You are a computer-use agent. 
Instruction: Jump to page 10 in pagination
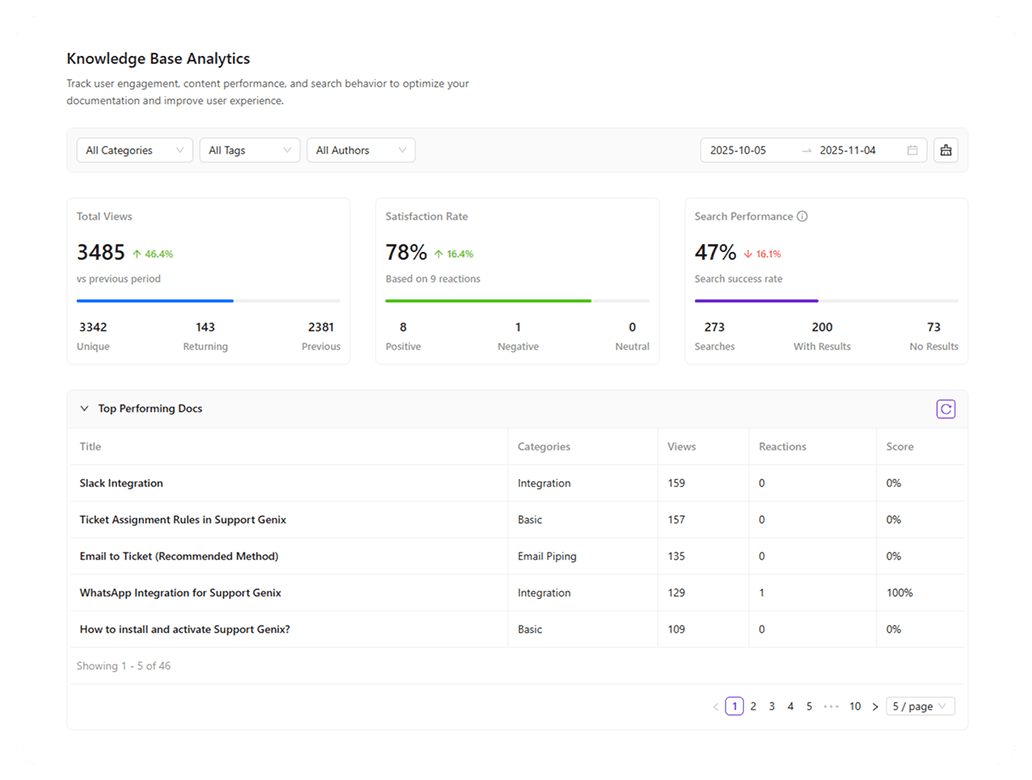pos(855,706)
